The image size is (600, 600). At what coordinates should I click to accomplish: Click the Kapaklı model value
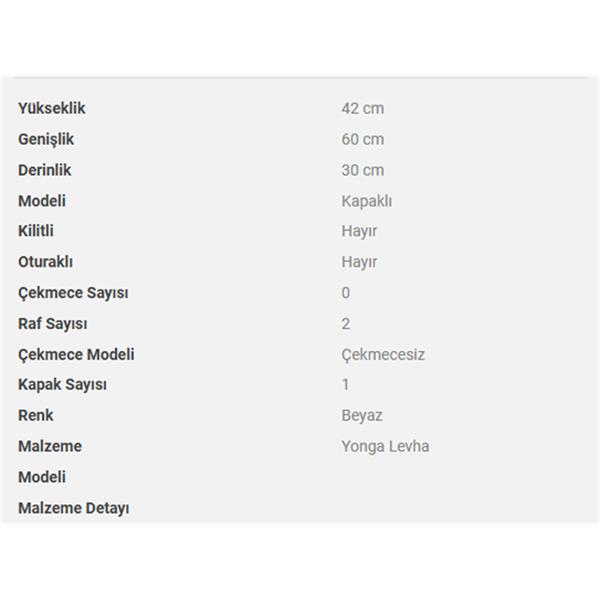click(367, 201)
